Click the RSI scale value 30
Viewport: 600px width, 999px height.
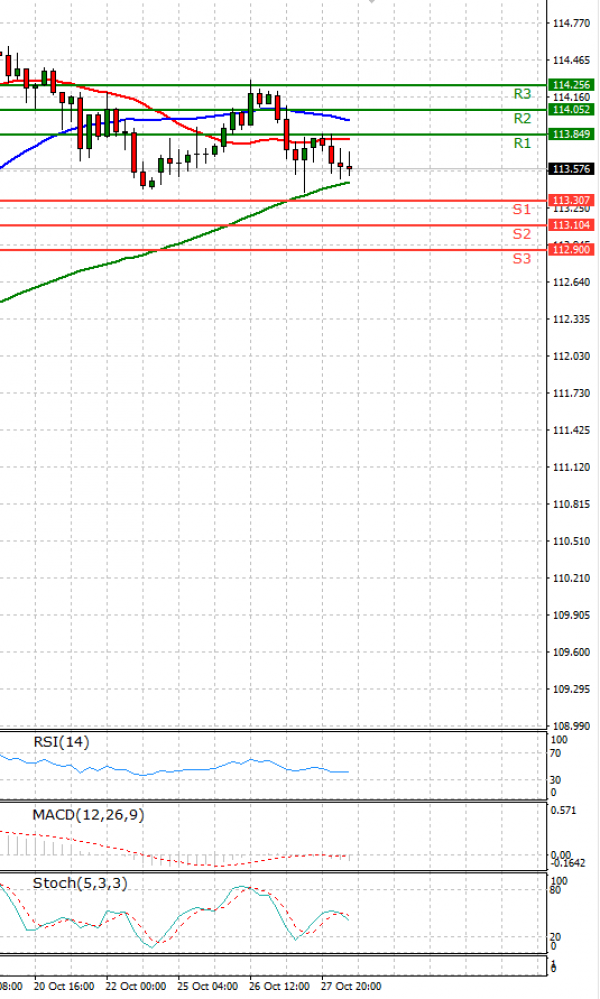click(x=555, y=780)
